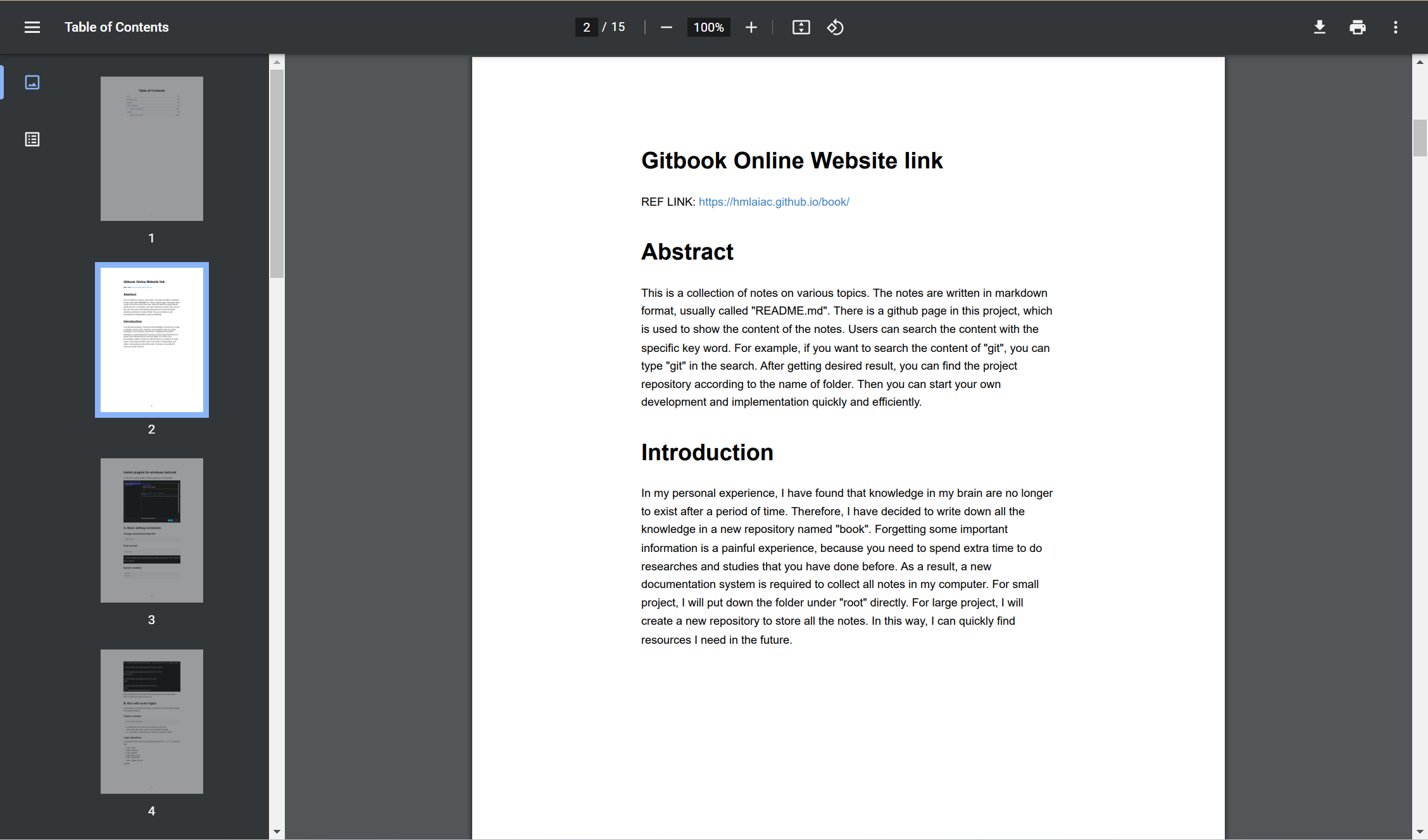Click the thumbnail panel scroll-down arrow

point(277,832)
